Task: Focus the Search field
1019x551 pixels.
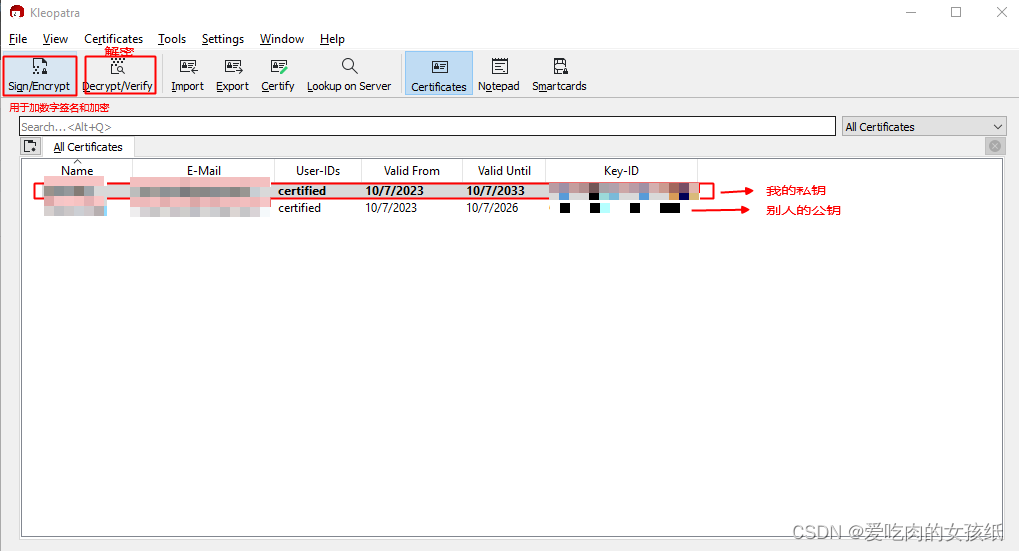Action: 428,127
